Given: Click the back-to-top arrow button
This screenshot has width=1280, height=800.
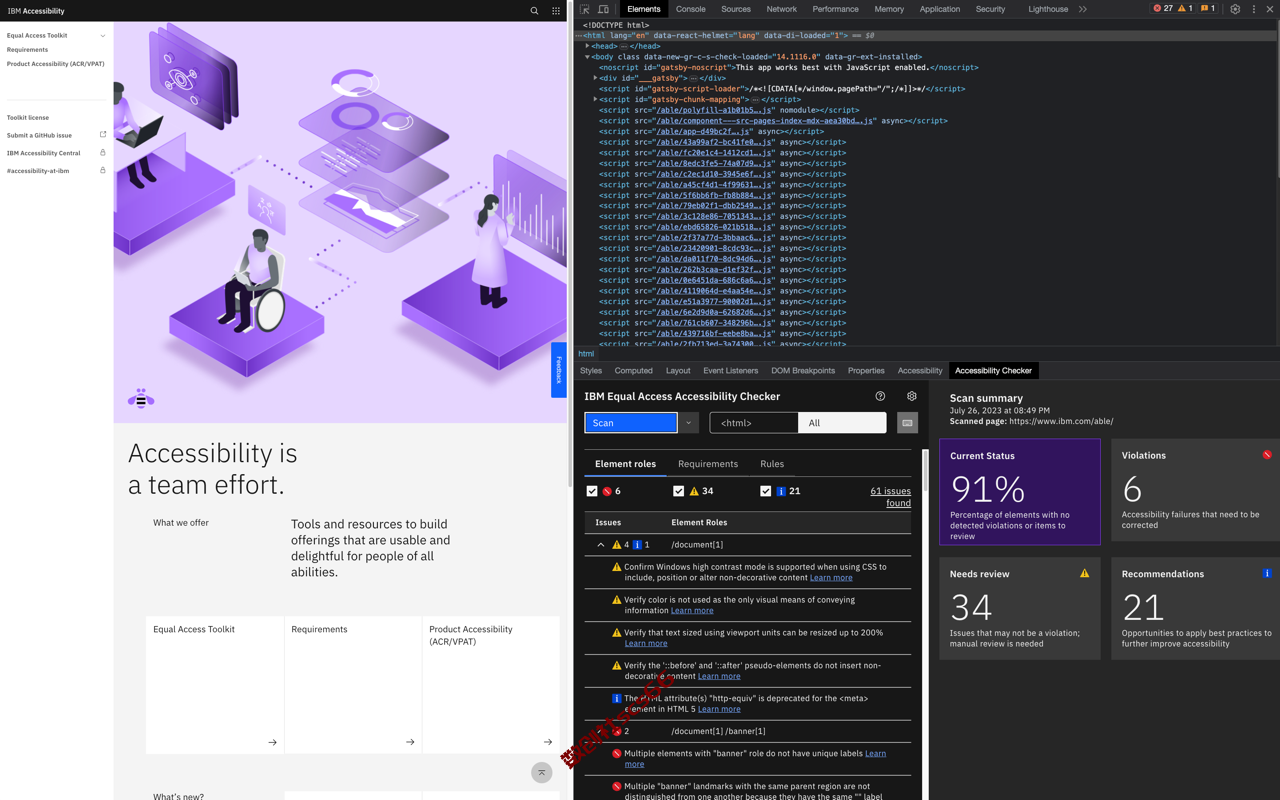Looking at the screenshot, I should (x=542, y=772).
